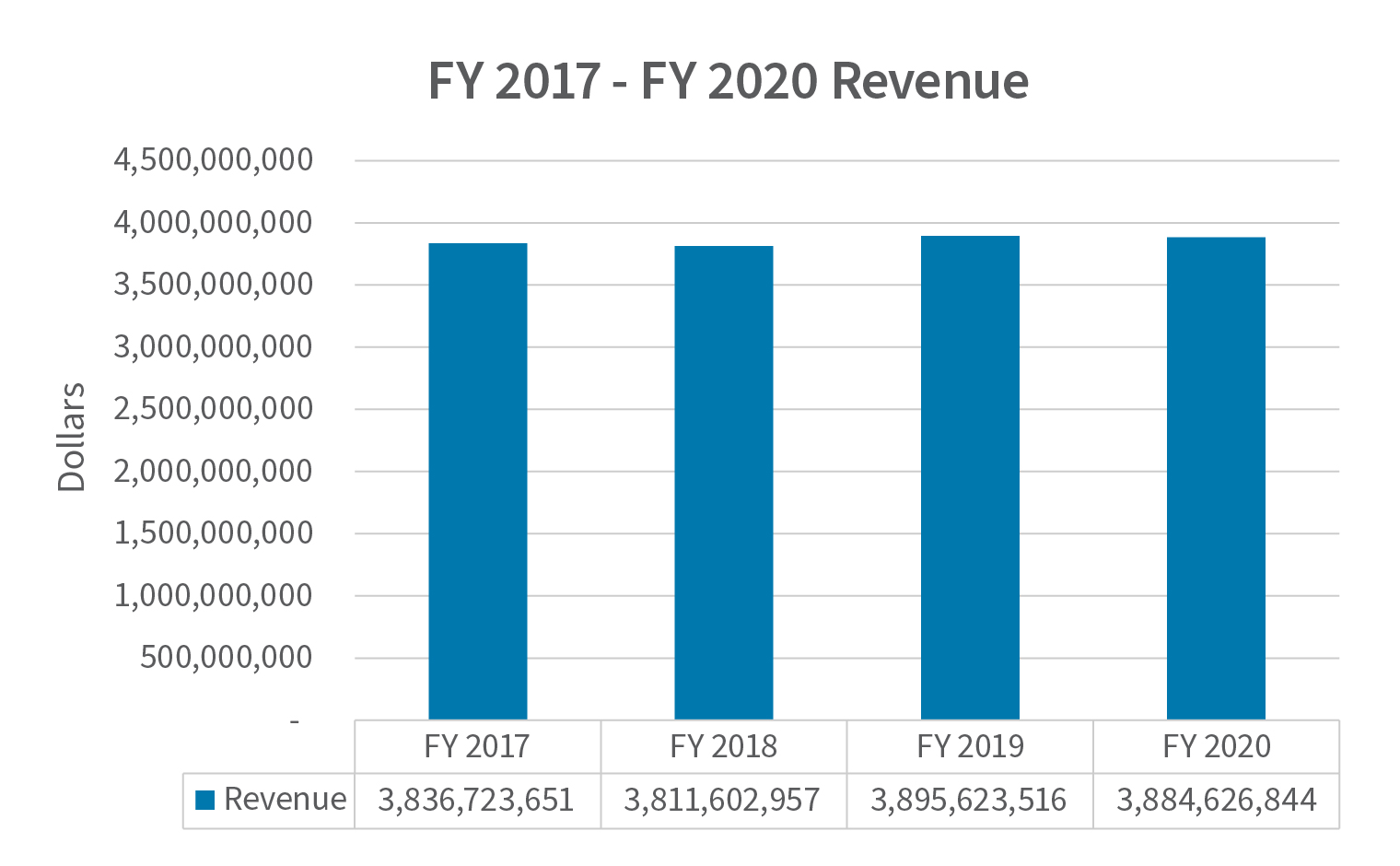Click the value 3,811,602,957 in the table
The width and height of the screenshot is (1400, 866).
724,800
